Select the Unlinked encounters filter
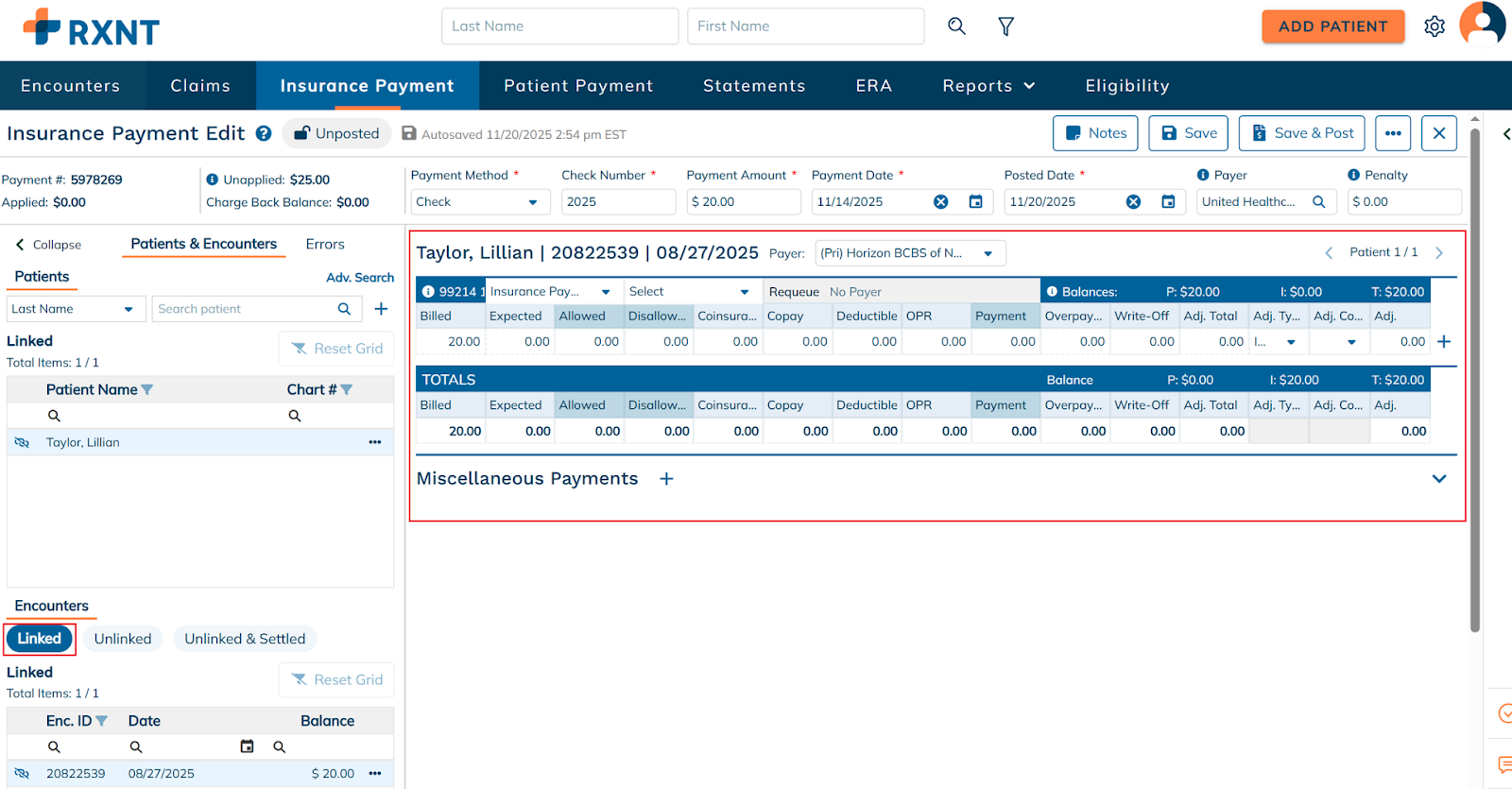The image size is (1512, 789). (123, 639)
